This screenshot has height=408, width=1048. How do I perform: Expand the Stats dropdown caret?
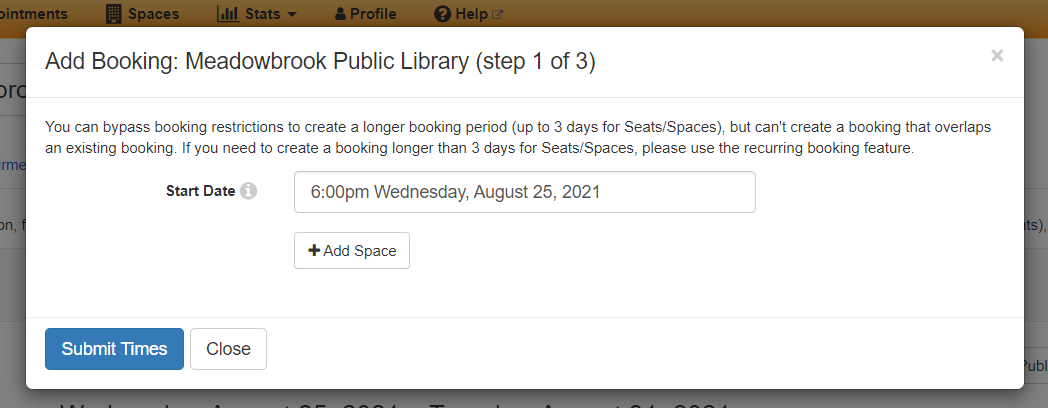click(291, 14)
